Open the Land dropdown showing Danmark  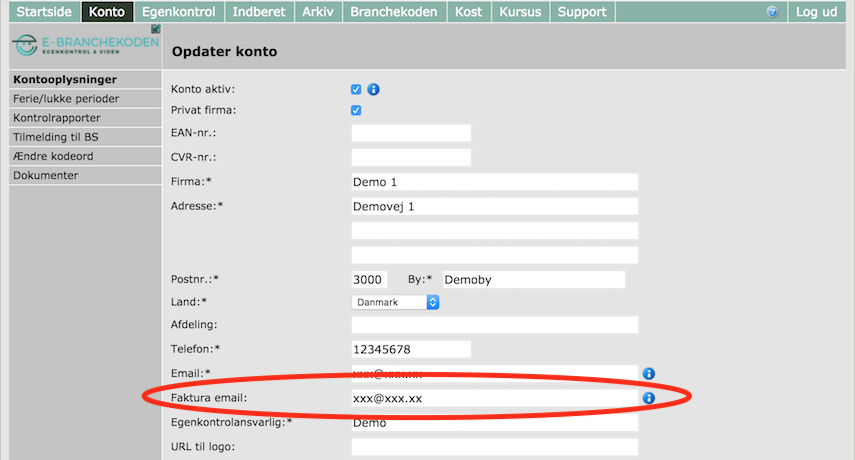395,302
